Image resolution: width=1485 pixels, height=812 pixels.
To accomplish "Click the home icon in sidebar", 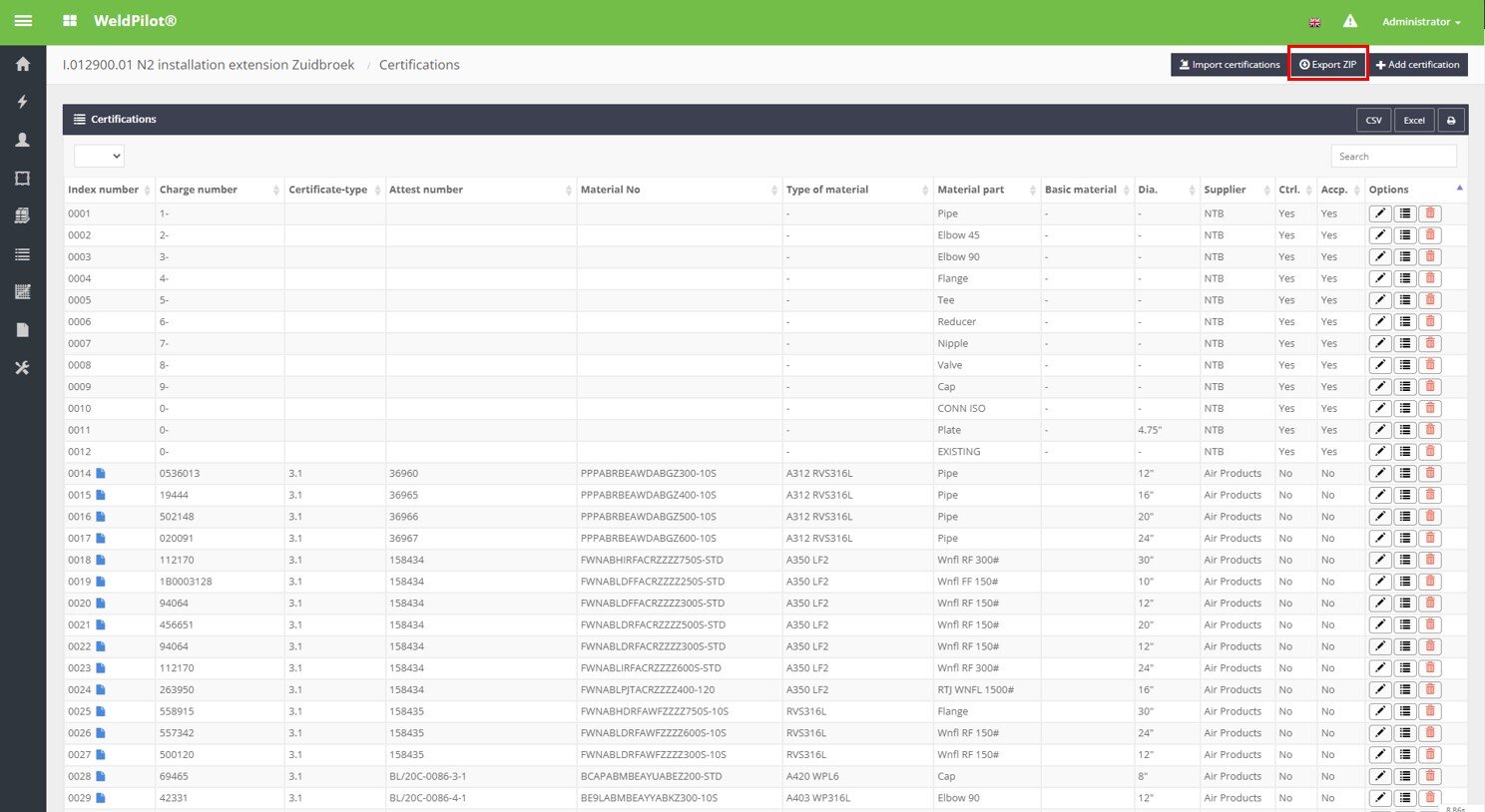I will 22,64.
